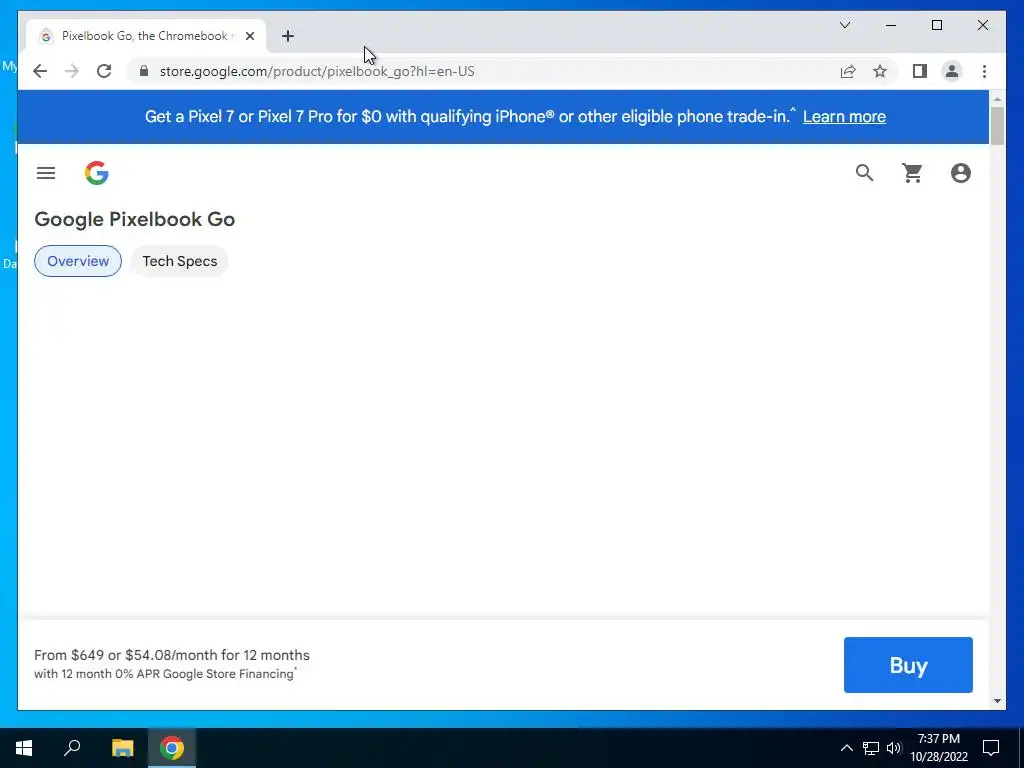Open the Windows Start menu
The width and height of the screenshot is (1024, 768).
click(x=24, y=748)
